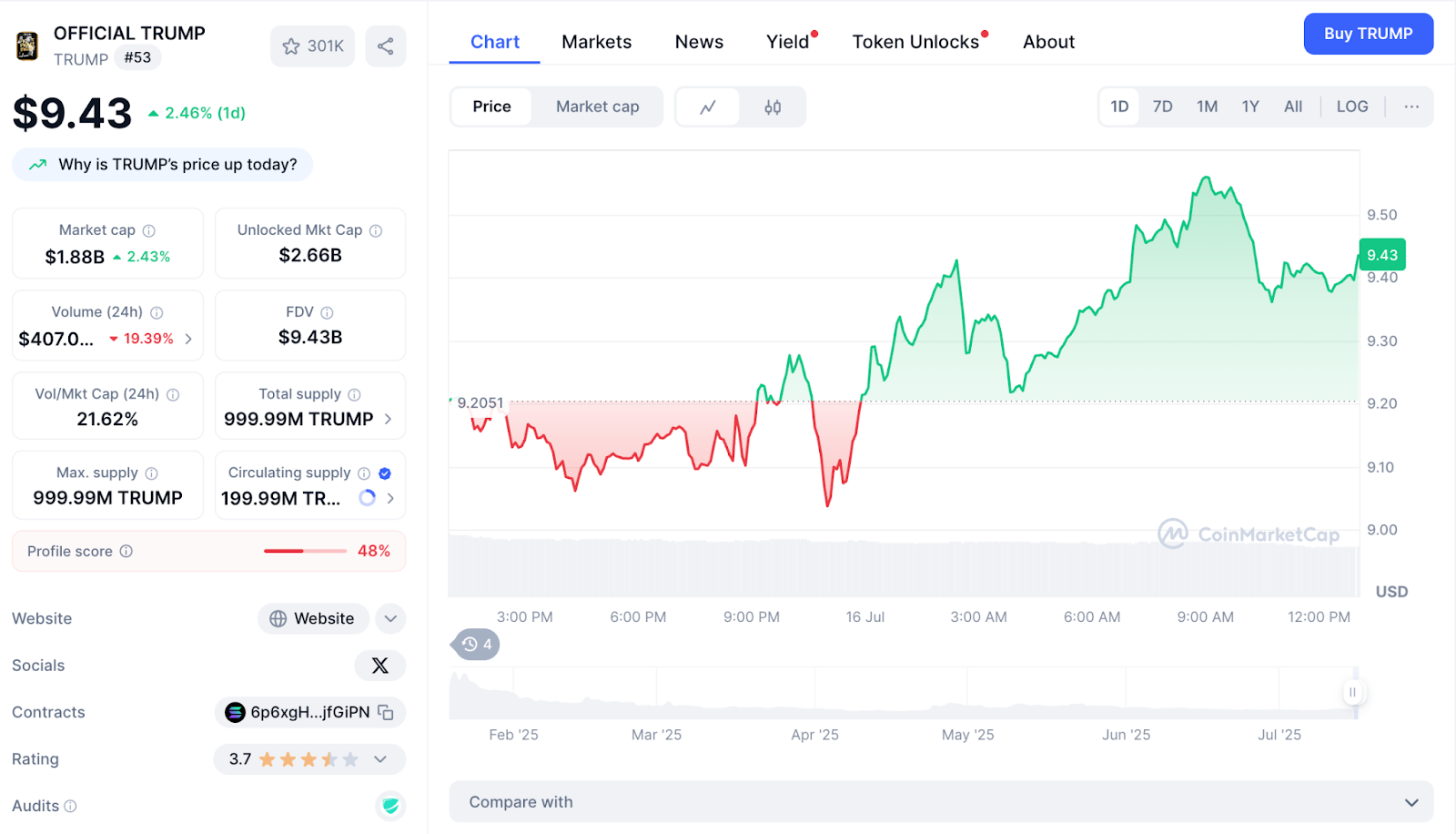The image size is (1456, 834).
Task: Set chart range to 1D
Action: [1119, 107]
